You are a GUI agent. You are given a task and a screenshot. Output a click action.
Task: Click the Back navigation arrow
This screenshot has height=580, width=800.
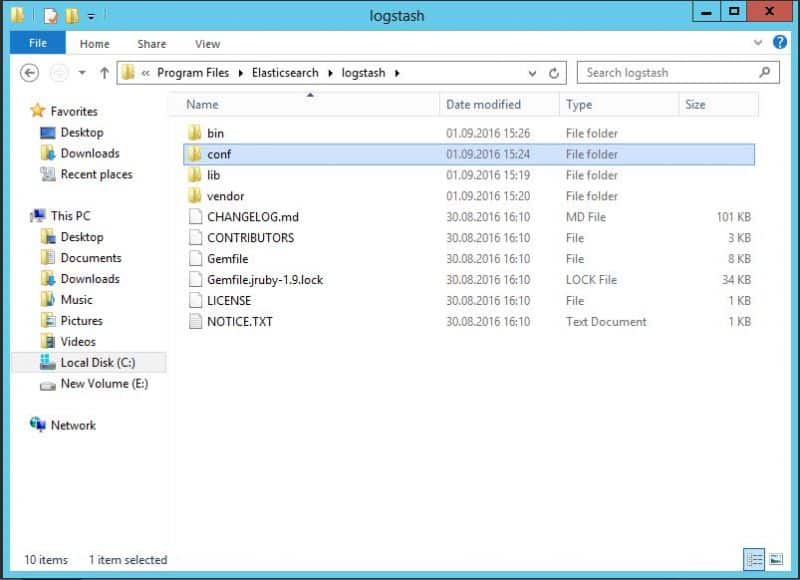click(29, 73)
